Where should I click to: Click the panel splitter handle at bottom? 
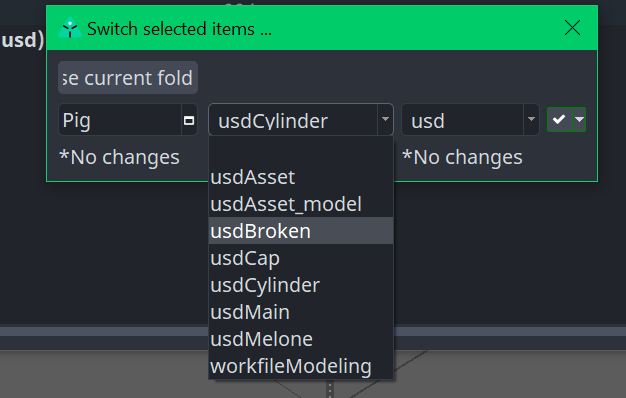(330, 389)
